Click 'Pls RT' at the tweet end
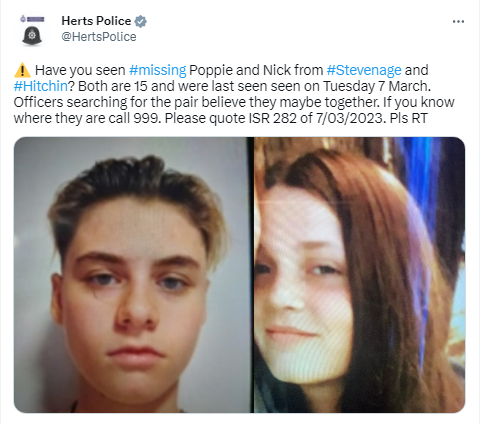This screenshot has height=424, width=481. 408,118
